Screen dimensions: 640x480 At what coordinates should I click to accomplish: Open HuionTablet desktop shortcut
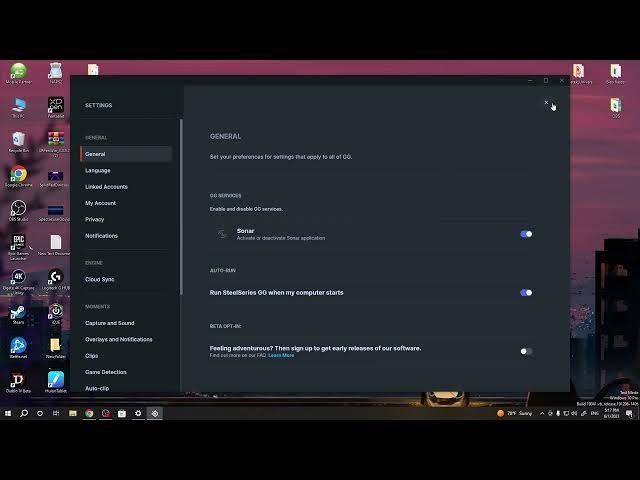point(56,382)
